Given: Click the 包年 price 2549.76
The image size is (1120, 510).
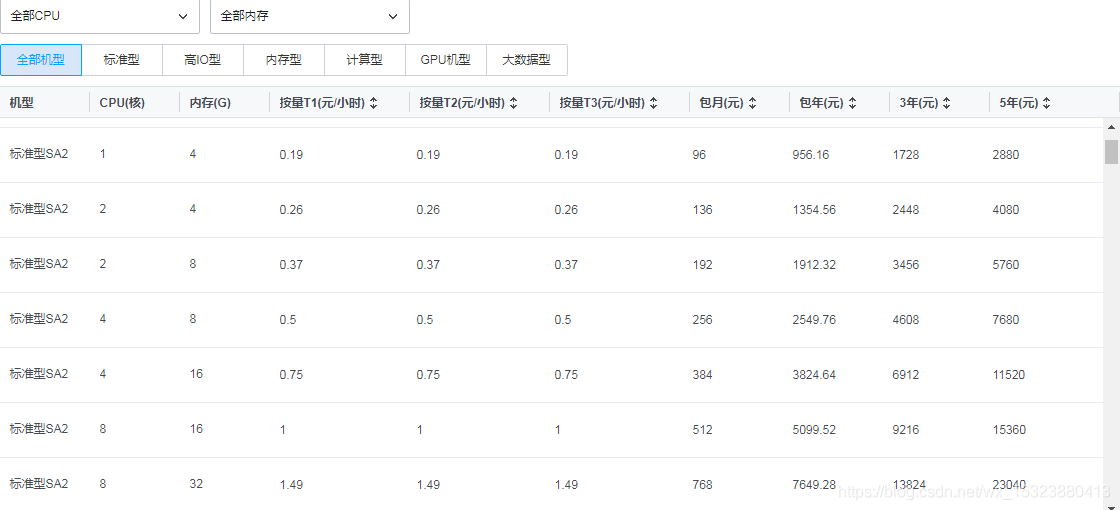Looking at the screenshot, I should pos(814,319).
